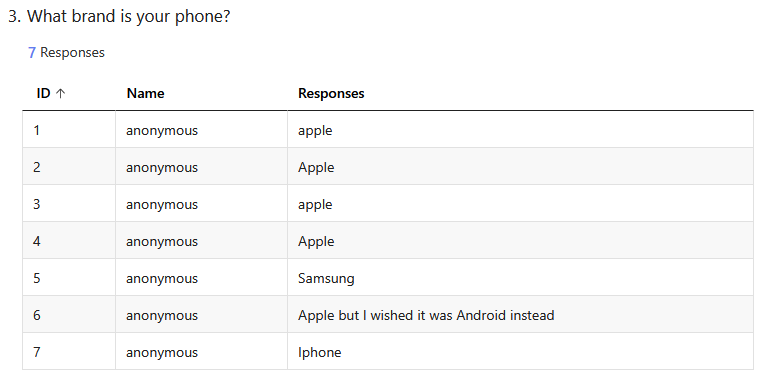
Task: Select the Responses column header
Action: [331, 93]
